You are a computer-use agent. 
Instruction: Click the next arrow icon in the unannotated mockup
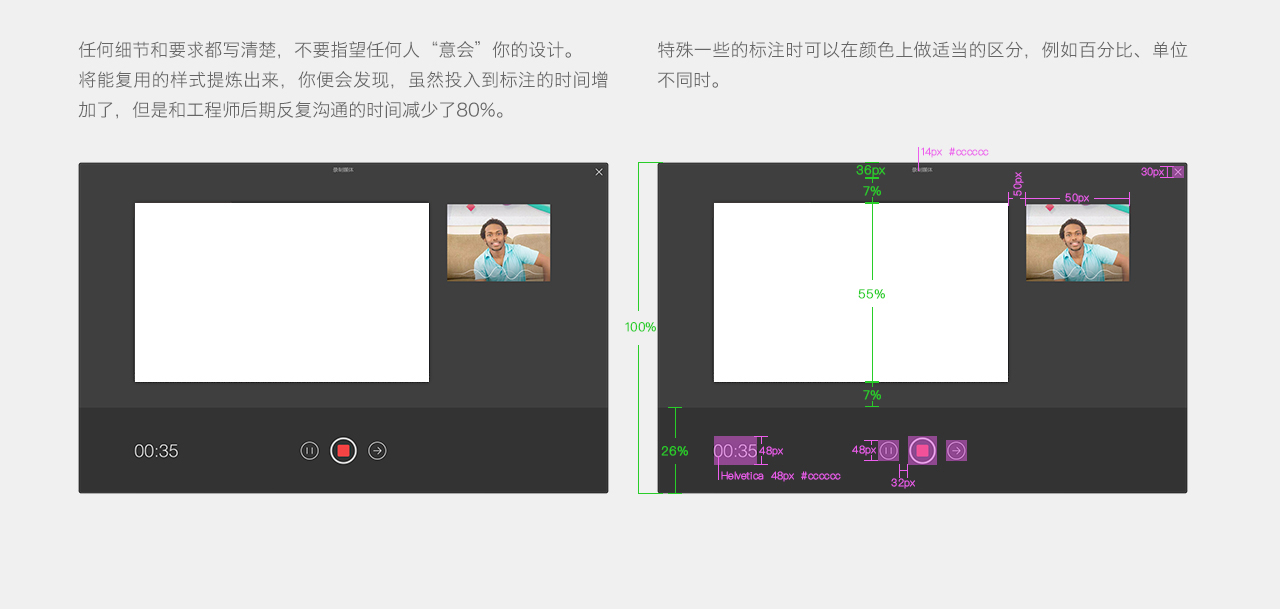tap(377, 451)
